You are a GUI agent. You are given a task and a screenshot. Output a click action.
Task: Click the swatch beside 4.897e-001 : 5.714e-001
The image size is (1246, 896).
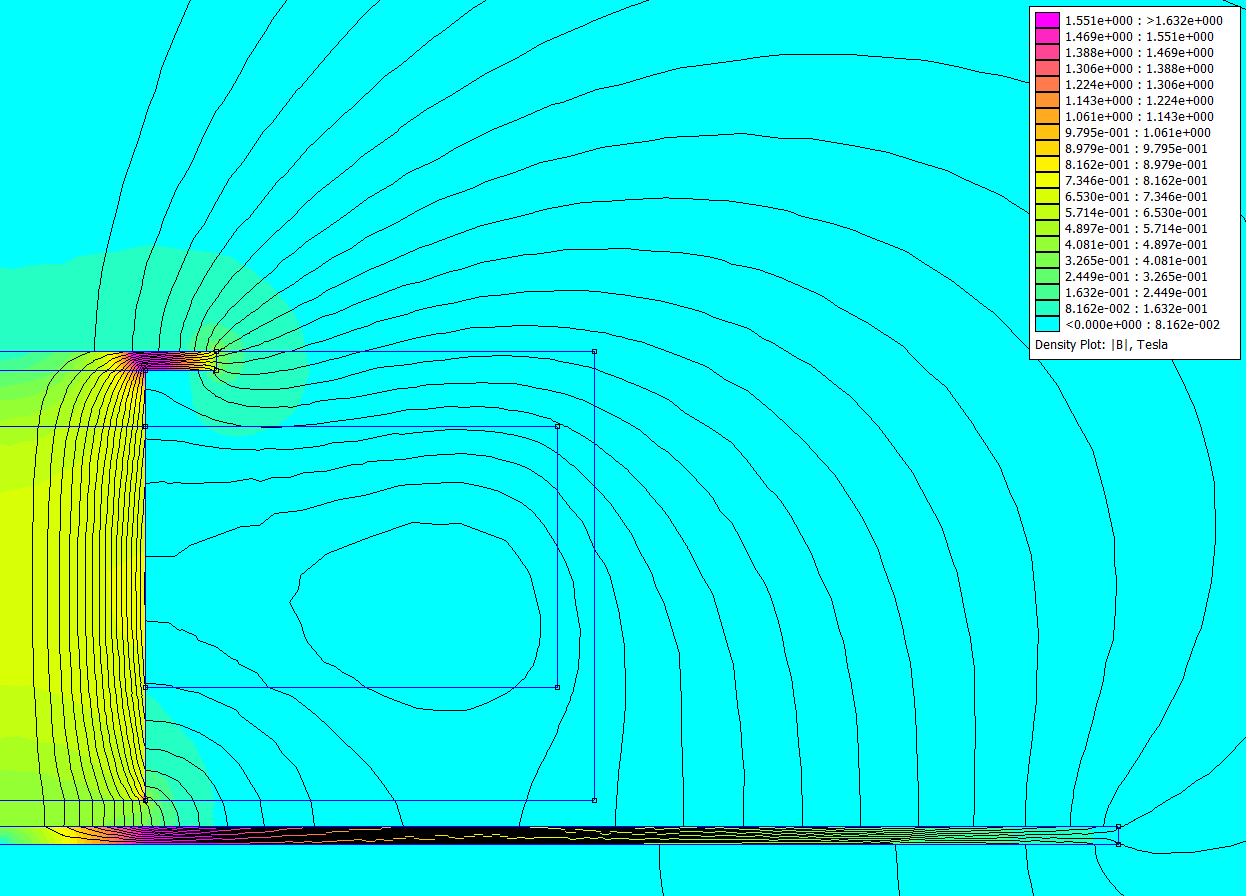pos(1047,228)
